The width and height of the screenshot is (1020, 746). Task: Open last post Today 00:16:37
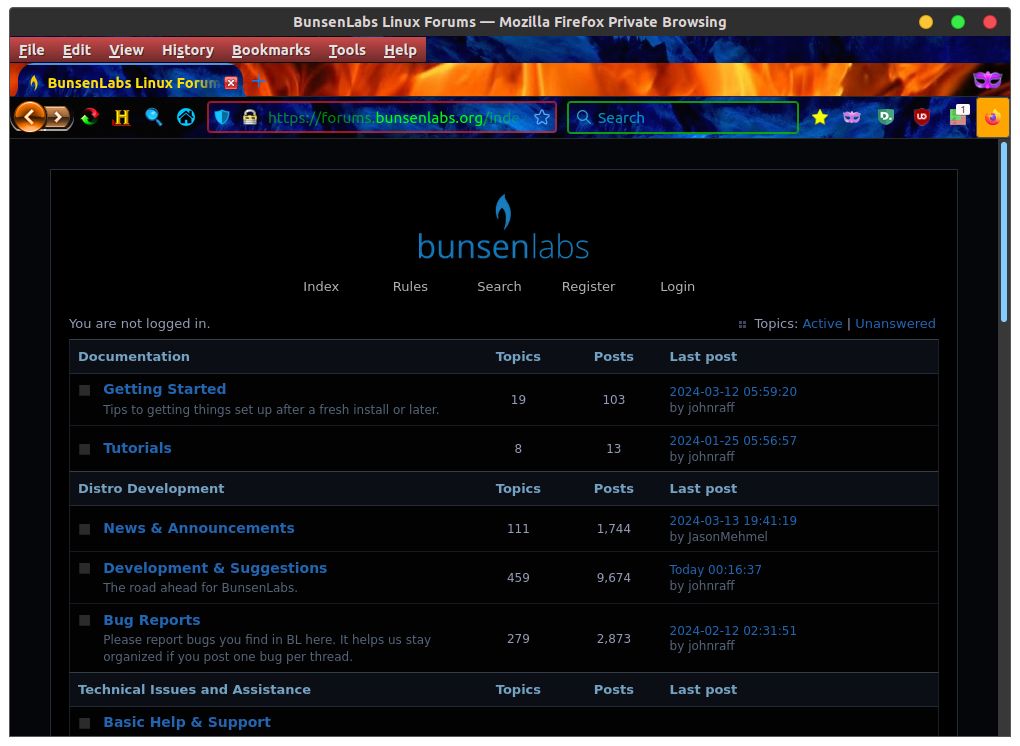[716, 570]
